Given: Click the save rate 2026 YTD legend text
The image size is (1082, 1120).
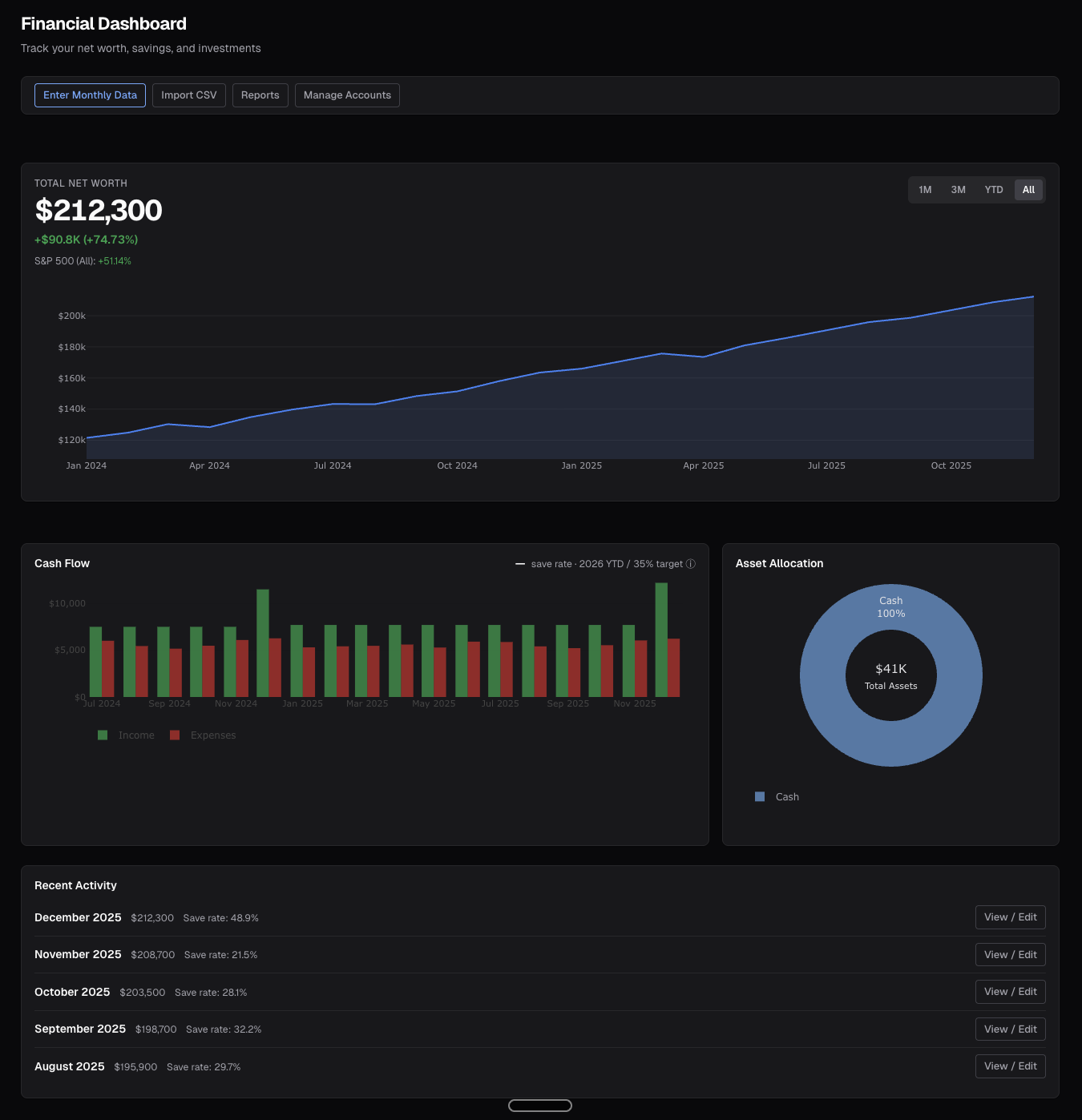Looking at the screenshot, I should pyautogui.click(x=607, y=564).
